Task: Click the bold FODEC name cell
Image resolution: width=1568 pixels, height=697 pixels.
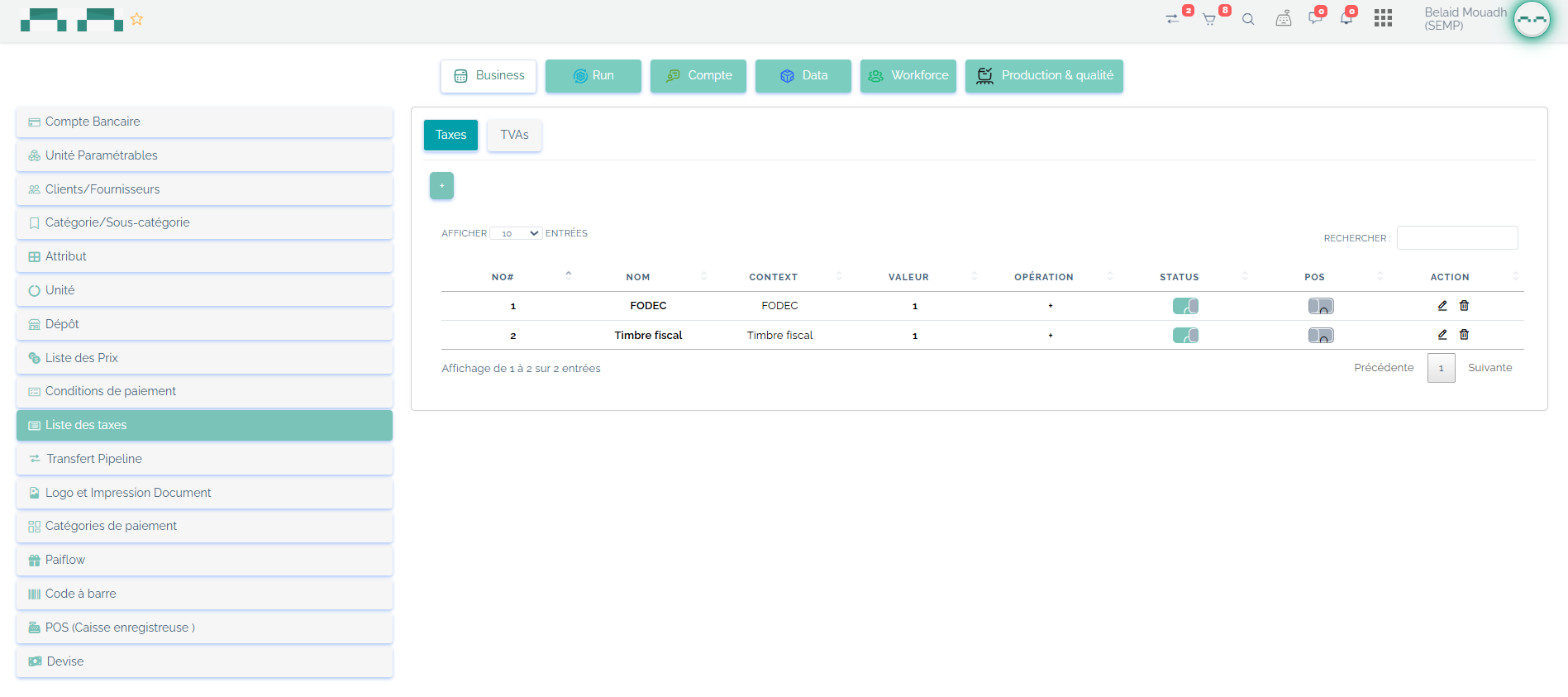Action: pyautogui.click(x=648, y=306)
